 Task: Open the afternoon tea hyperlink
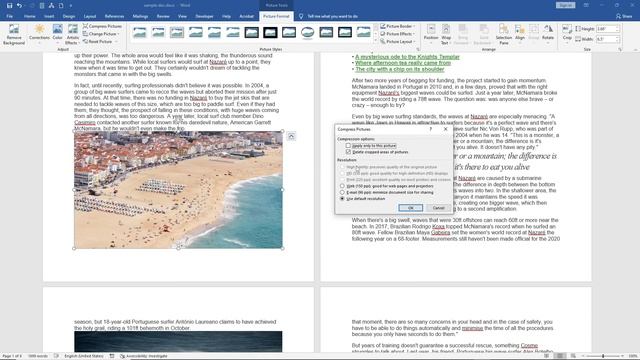coord(403,63)
